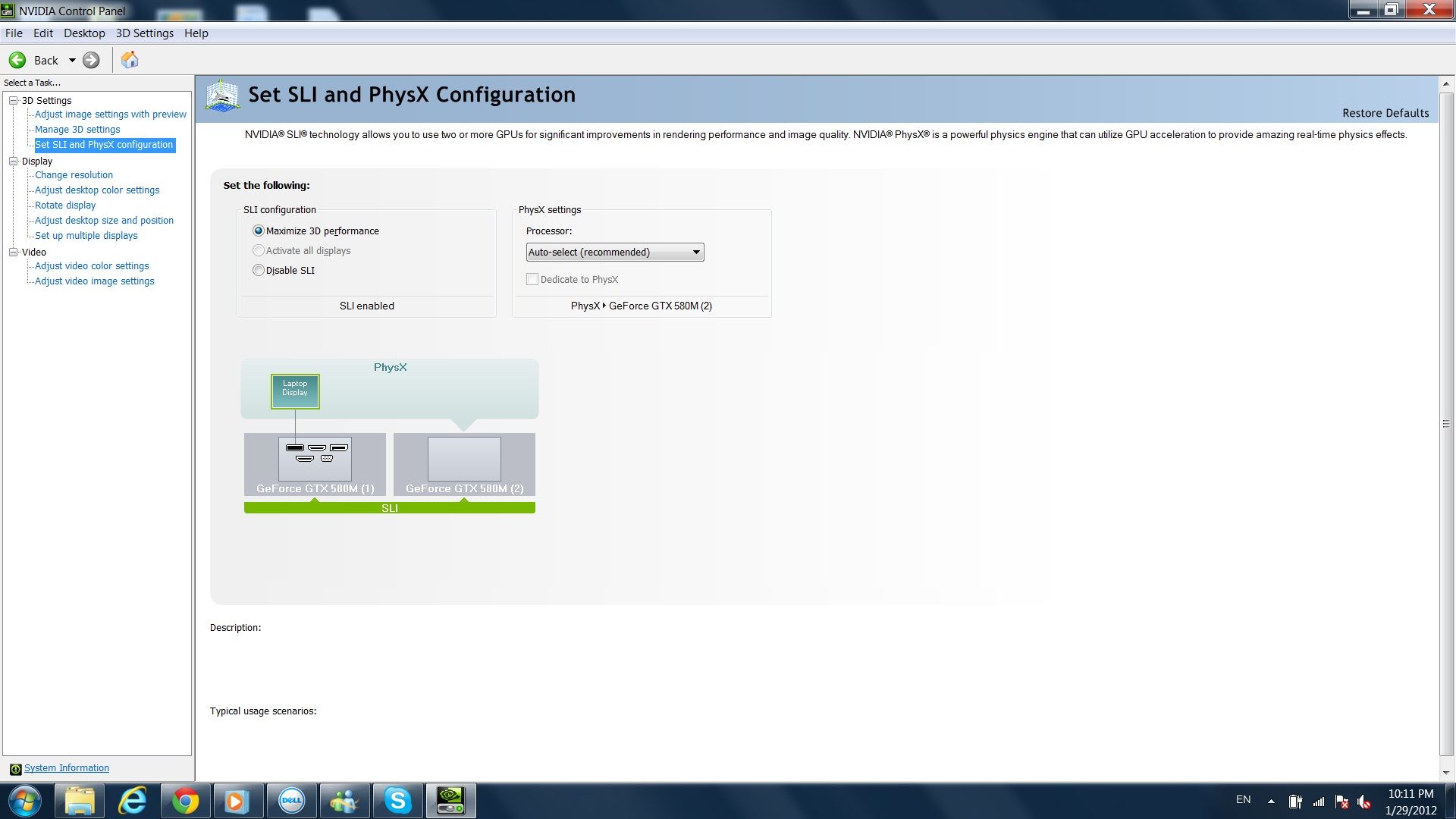This screenshot has width=1456, height=819.
Task: Select Disable SLI radio button
Action: pyautogui.click(x=259, y=270)
